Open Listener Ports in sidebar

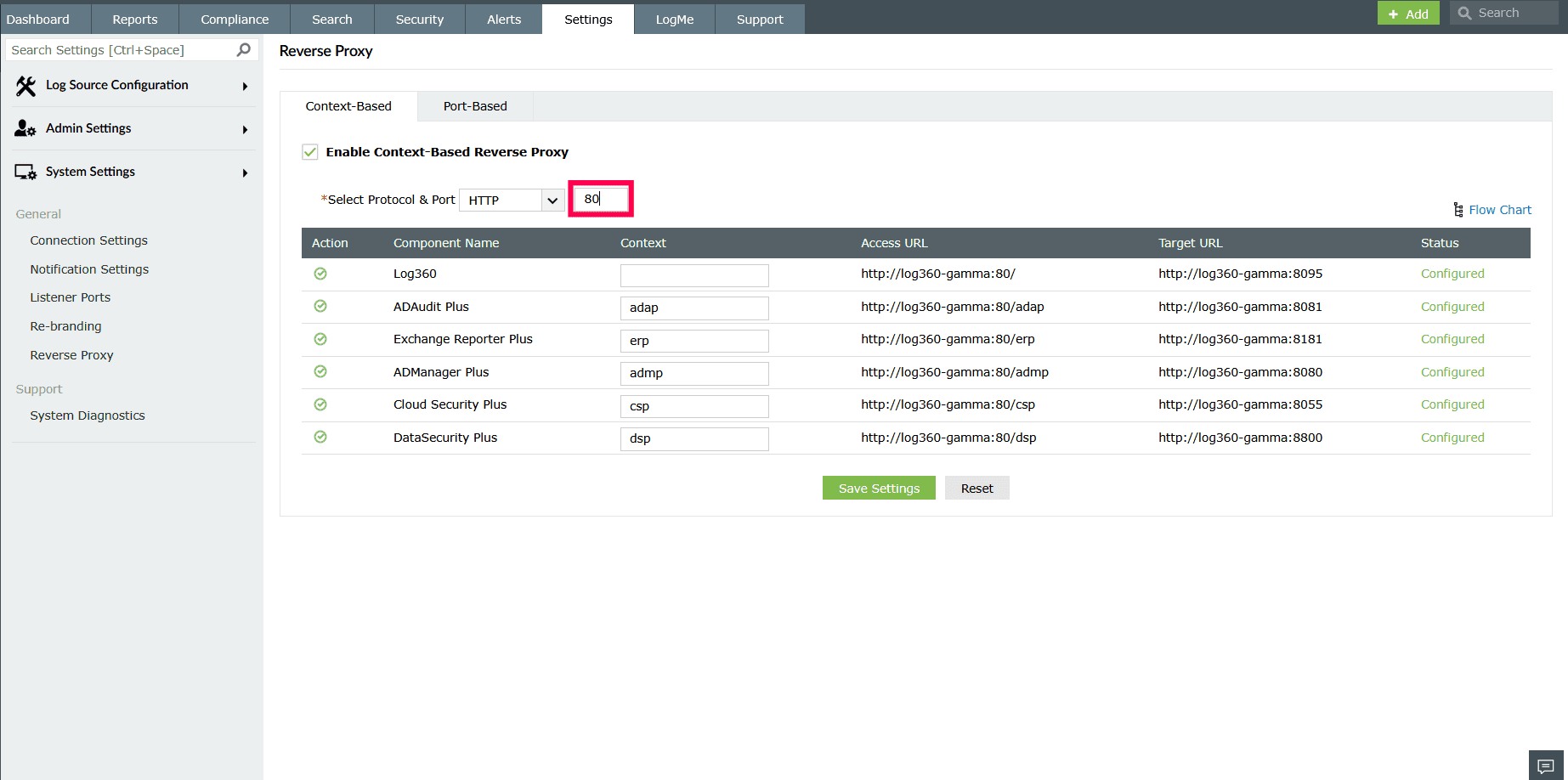pyautogui.click(x=71, y=297)
